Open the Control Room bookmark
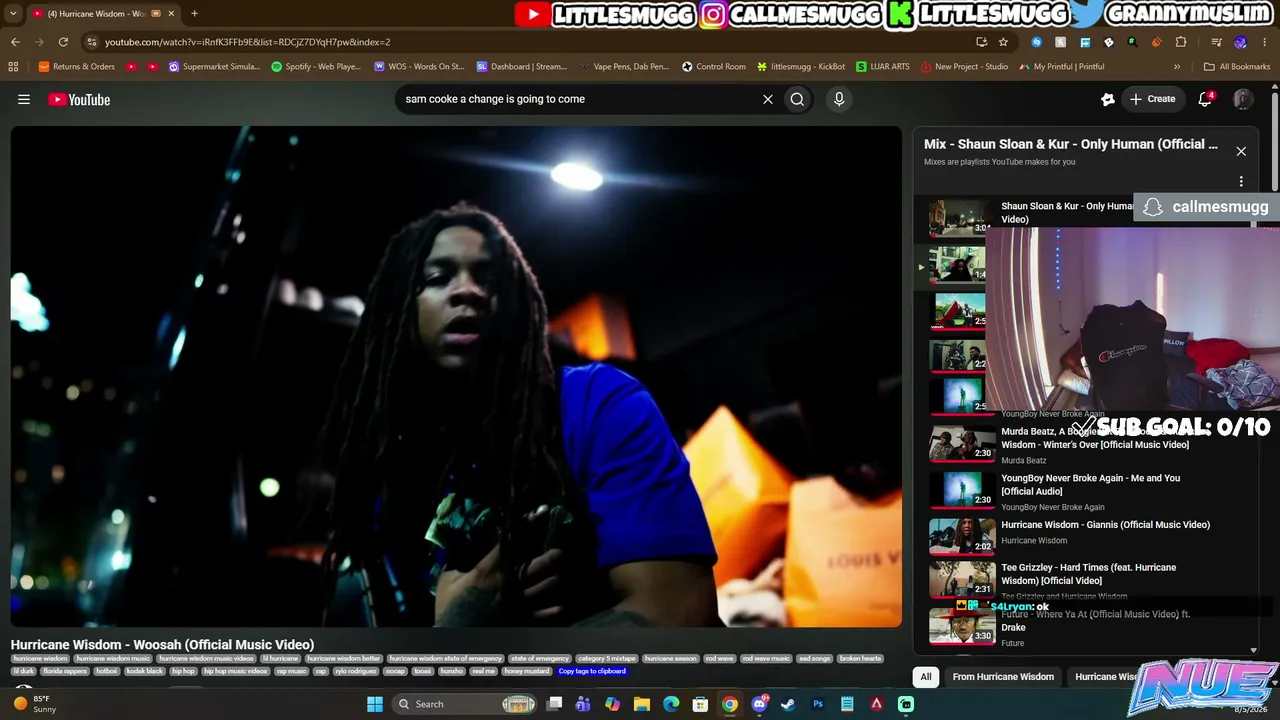This screenshot has height=720, width=1280. point(714,67)
